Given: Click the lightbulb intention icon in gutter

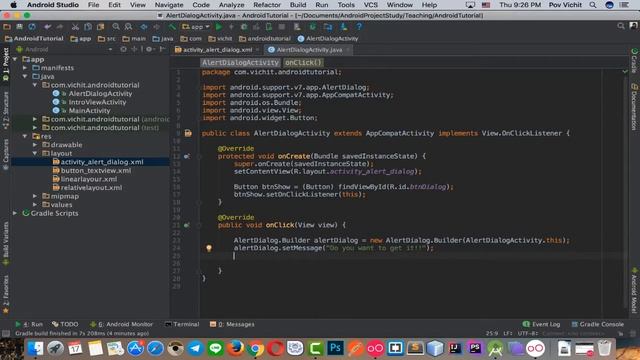Looking at the screenshot, I should 209,248.
